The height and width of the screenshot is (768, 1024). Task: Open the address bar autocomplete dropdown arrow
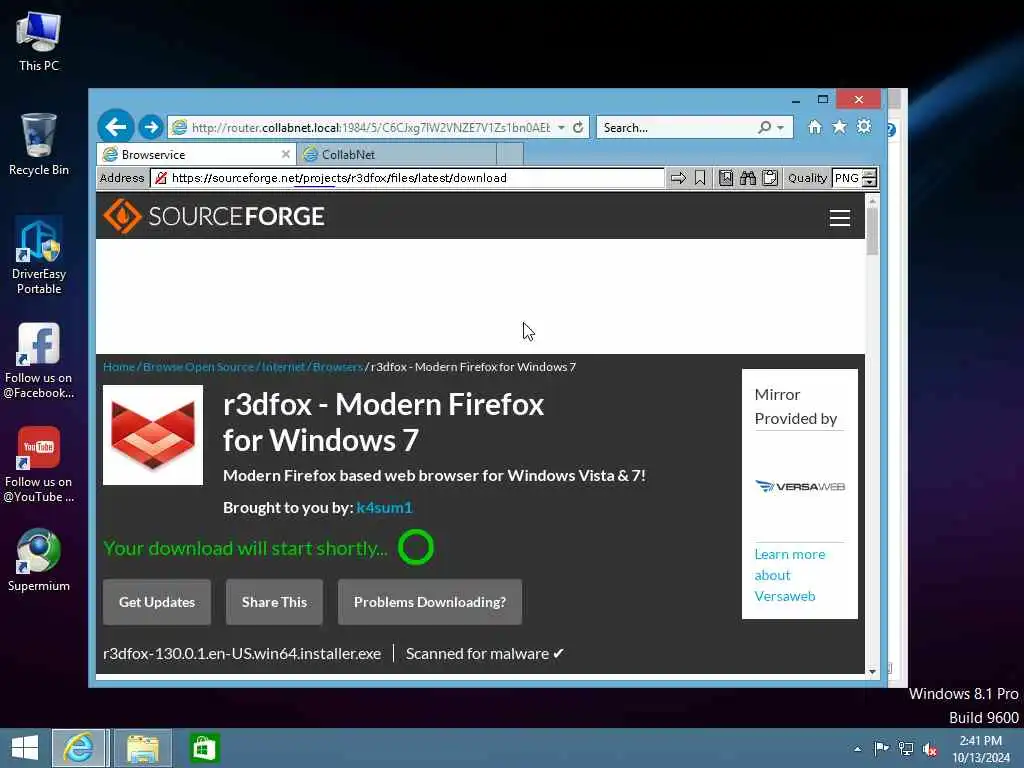[562, 127]
